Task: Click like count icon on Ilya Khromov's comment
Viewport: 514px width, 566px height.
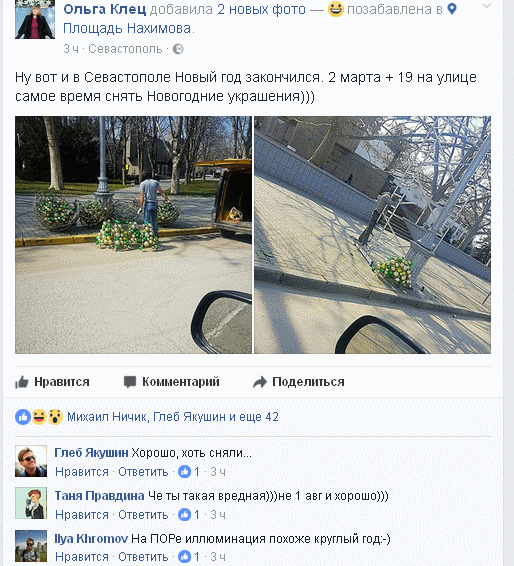Action: coord(184,557)
